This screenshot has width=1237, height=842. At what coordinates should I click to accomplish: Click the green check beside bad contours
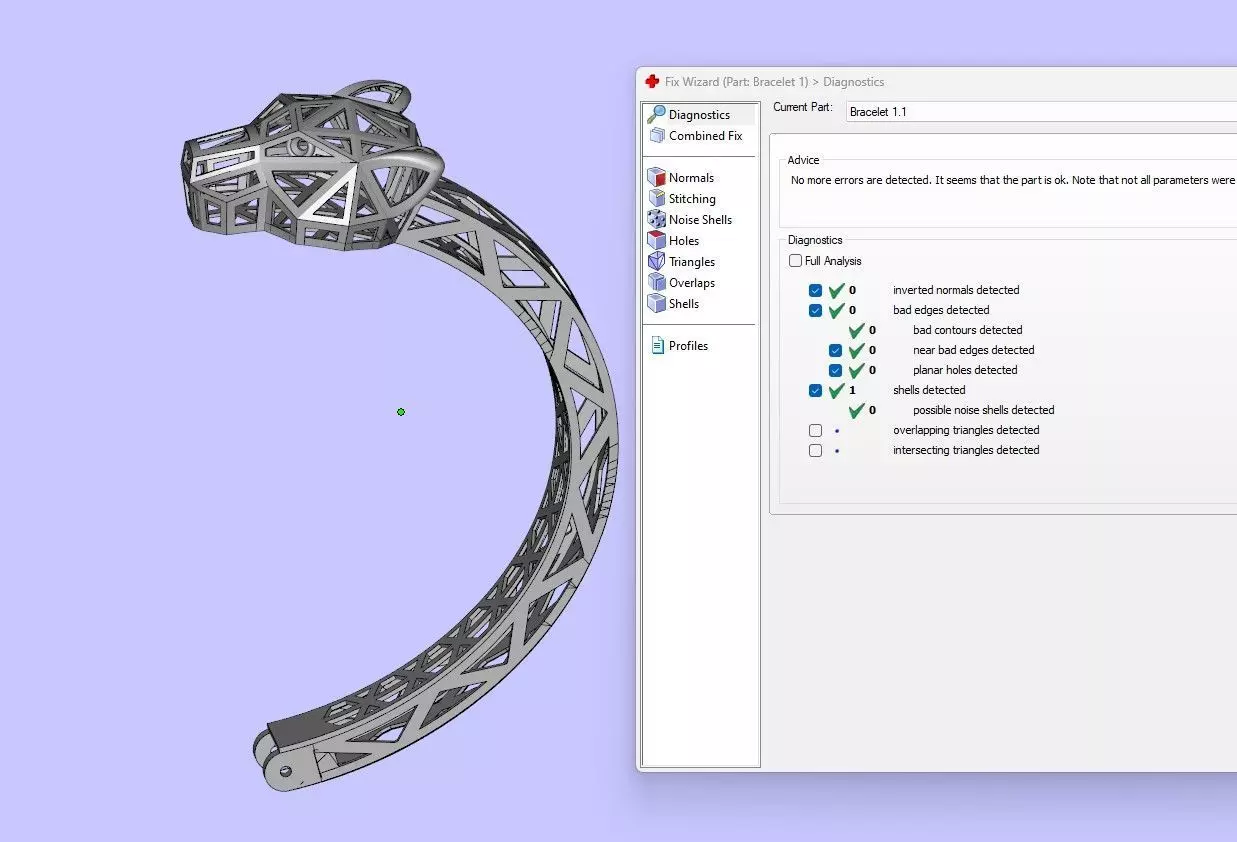856,330
